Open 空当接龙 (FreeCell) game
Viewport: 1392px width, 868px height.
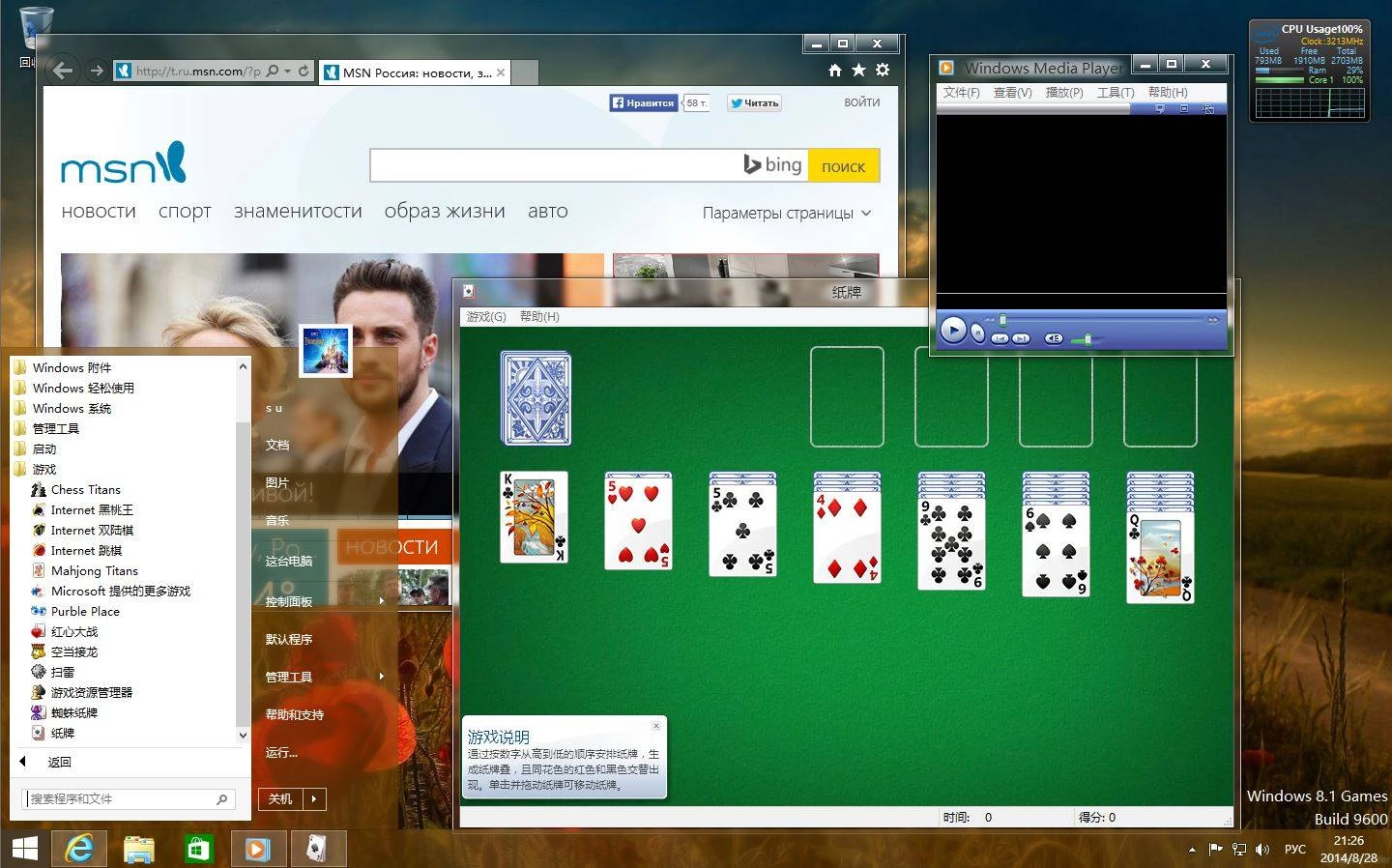tap(64, 652)
